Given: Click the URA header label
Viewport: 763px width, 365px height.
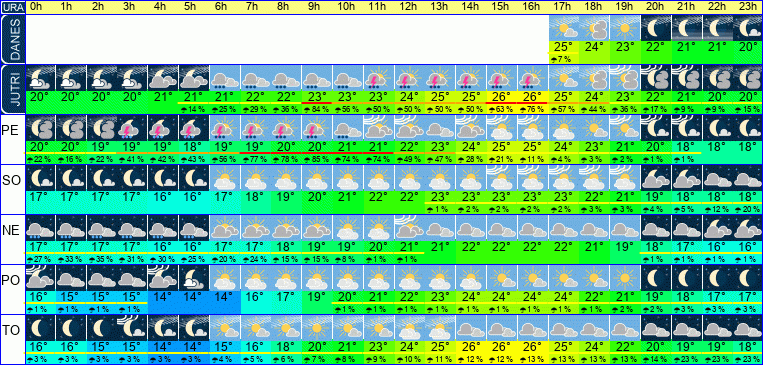Looking at the screenshot, I should point(13,7).
